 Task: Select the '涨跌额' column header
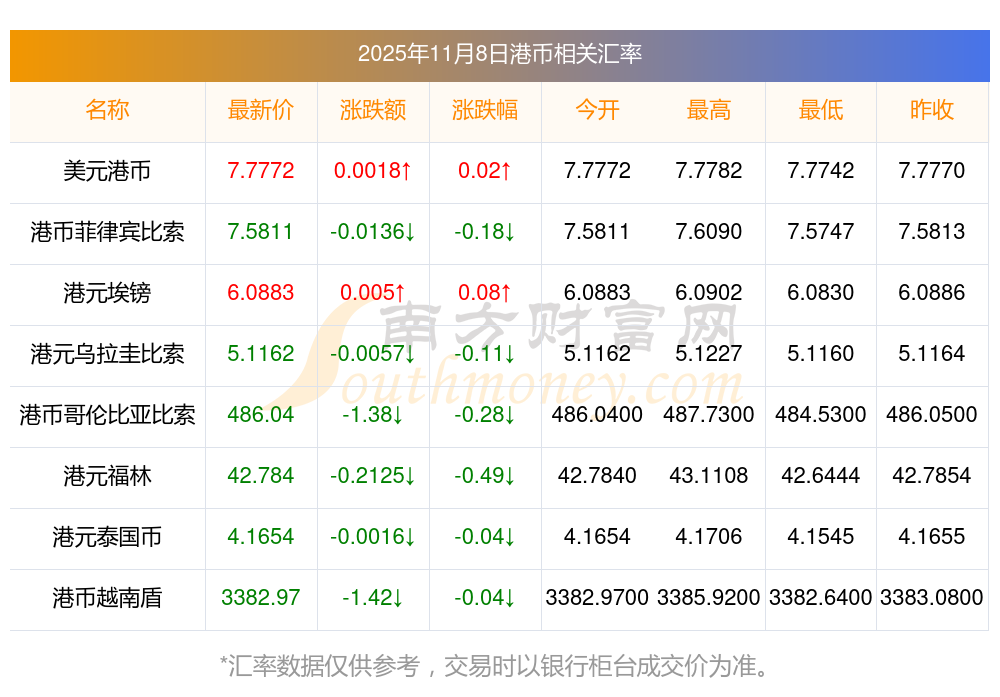point(372,110)
